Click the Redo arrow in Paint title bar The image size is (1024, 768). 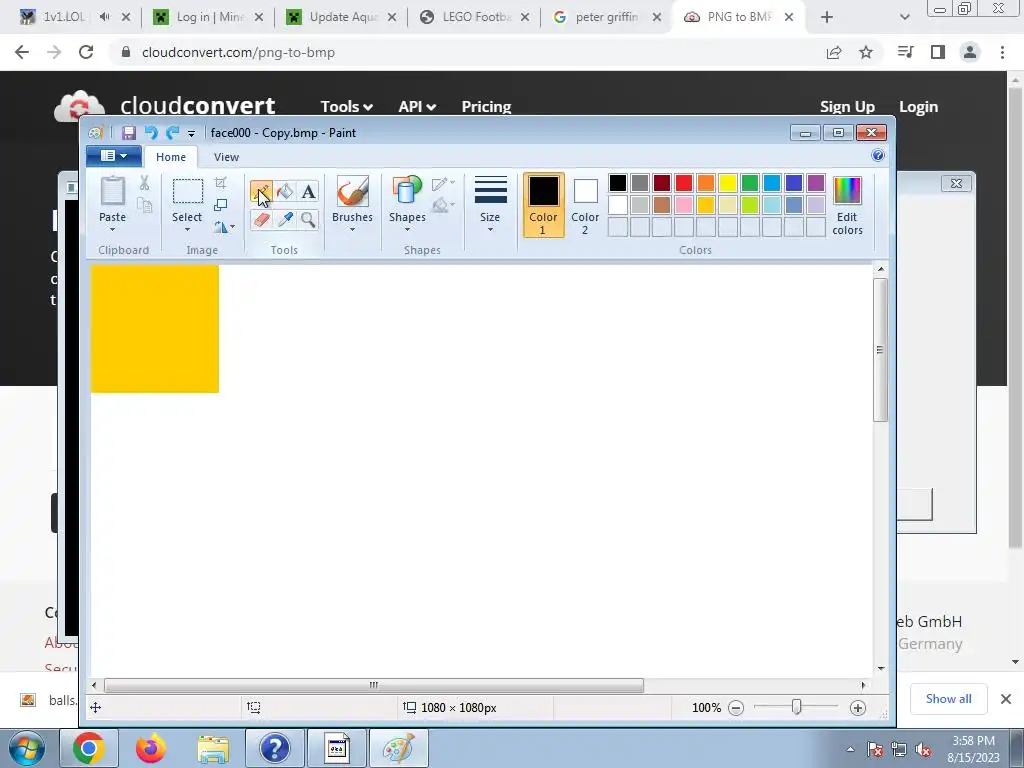(172, 133)
